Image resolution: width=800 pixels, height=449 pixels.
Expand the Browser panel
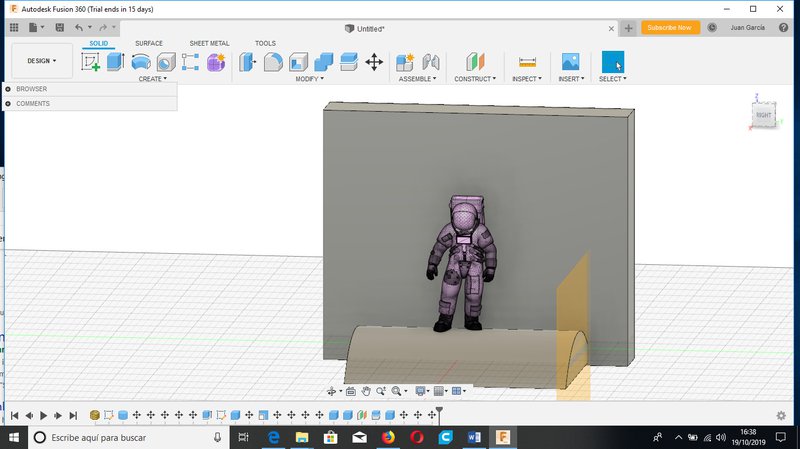(8, 89)
